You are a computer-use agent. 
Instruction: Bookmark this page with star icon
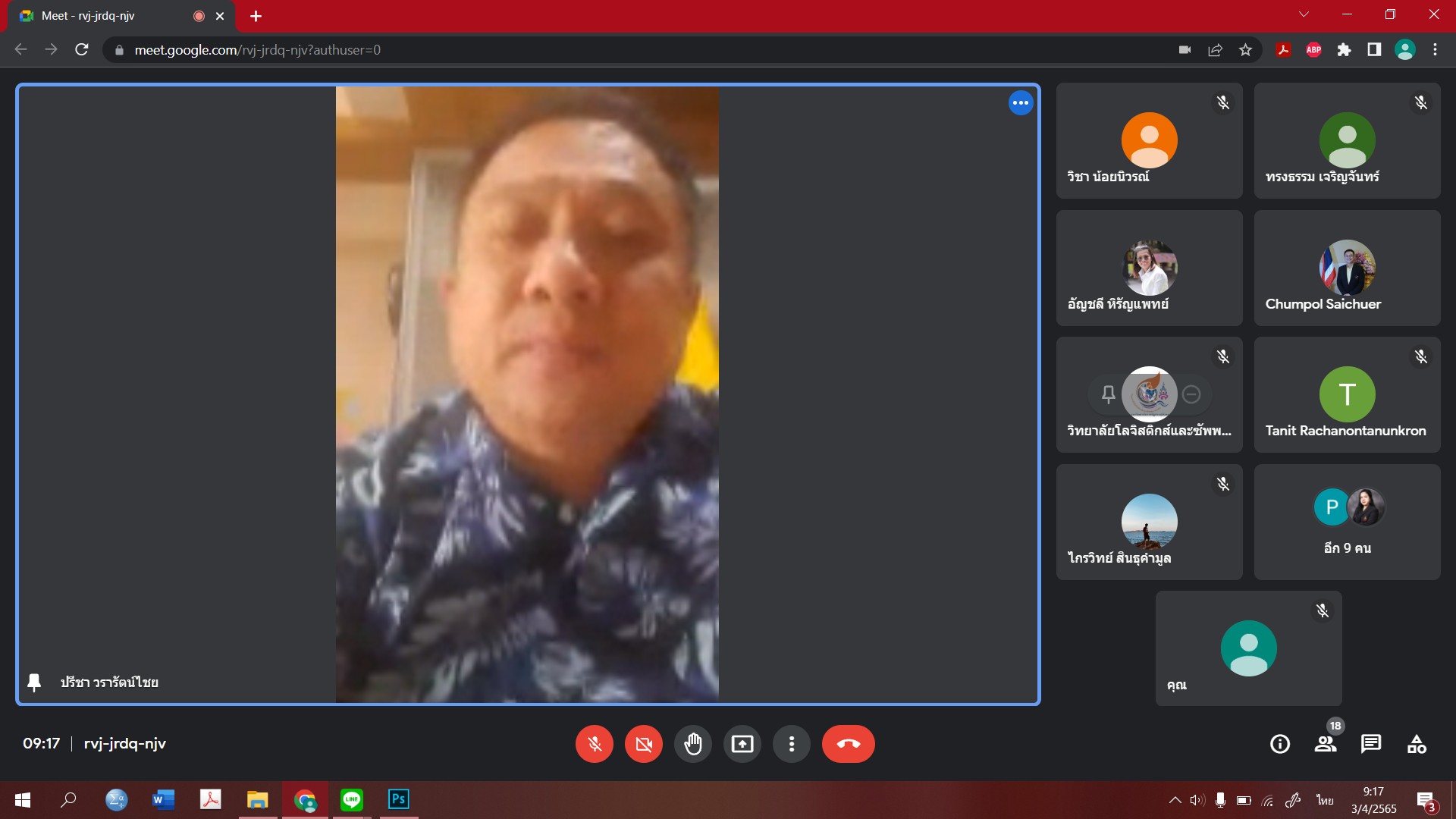1245,50
